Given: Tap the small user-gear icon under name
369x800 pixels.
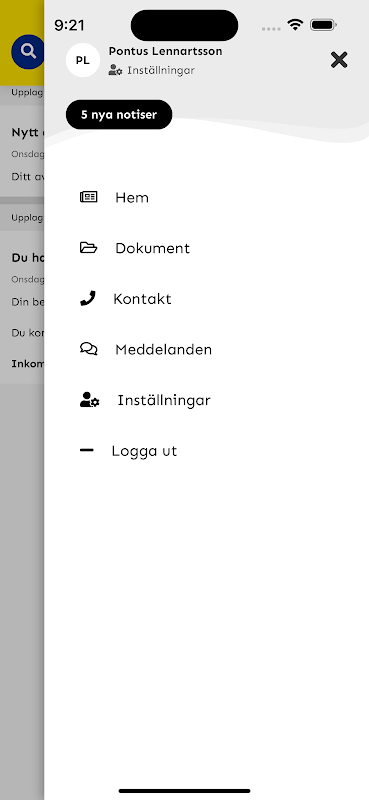Looking at the screenshot, I should coord(115,70).
